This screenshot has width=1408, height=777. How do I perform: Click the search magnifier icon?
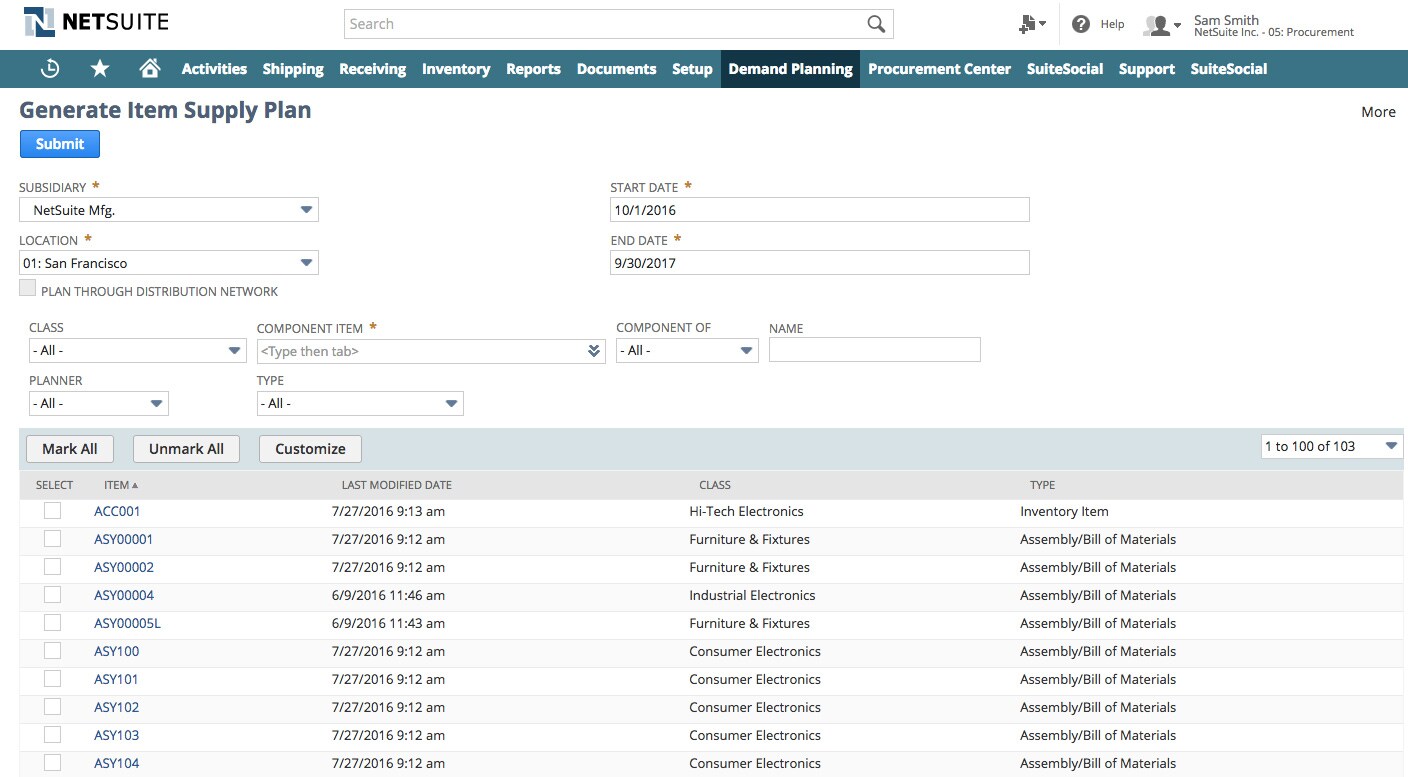[876, 24]
